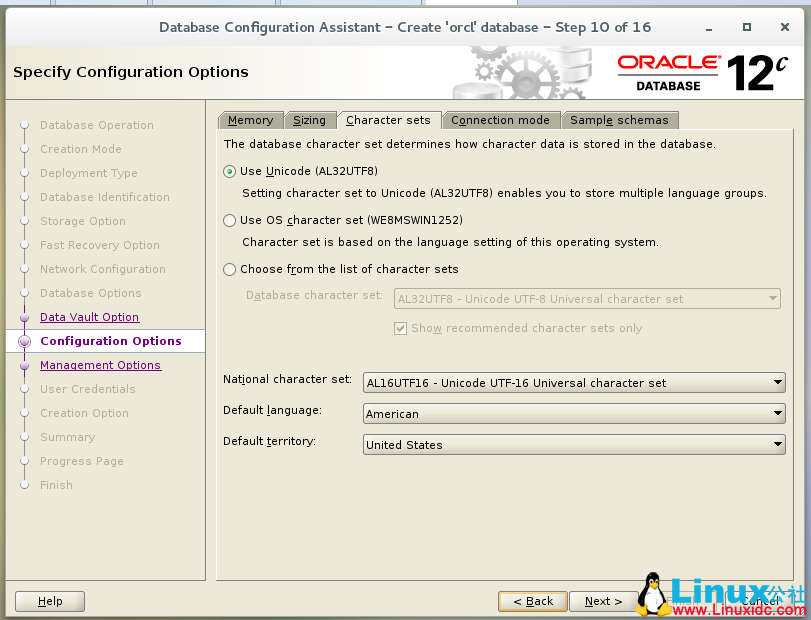The height and width of the screenshot is (620, 811).
Task: Switch to the Memory tab
Action: pyautogui.click(x=250, y=119)
